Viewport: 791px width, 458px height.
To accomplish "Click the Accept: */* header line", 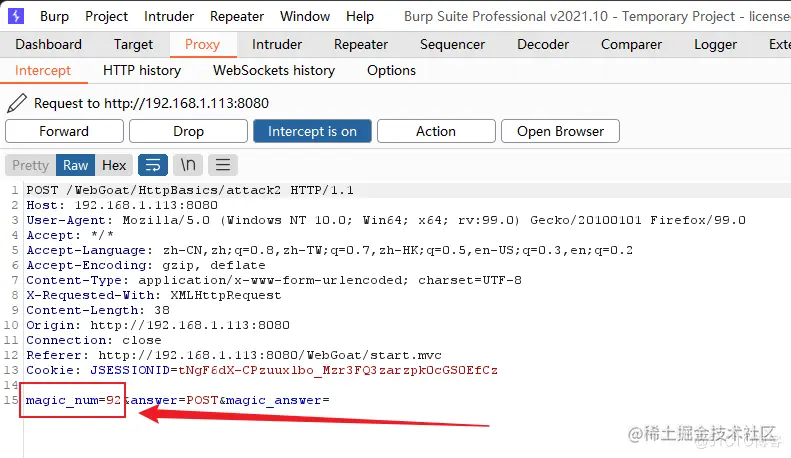I will (70, 235).
